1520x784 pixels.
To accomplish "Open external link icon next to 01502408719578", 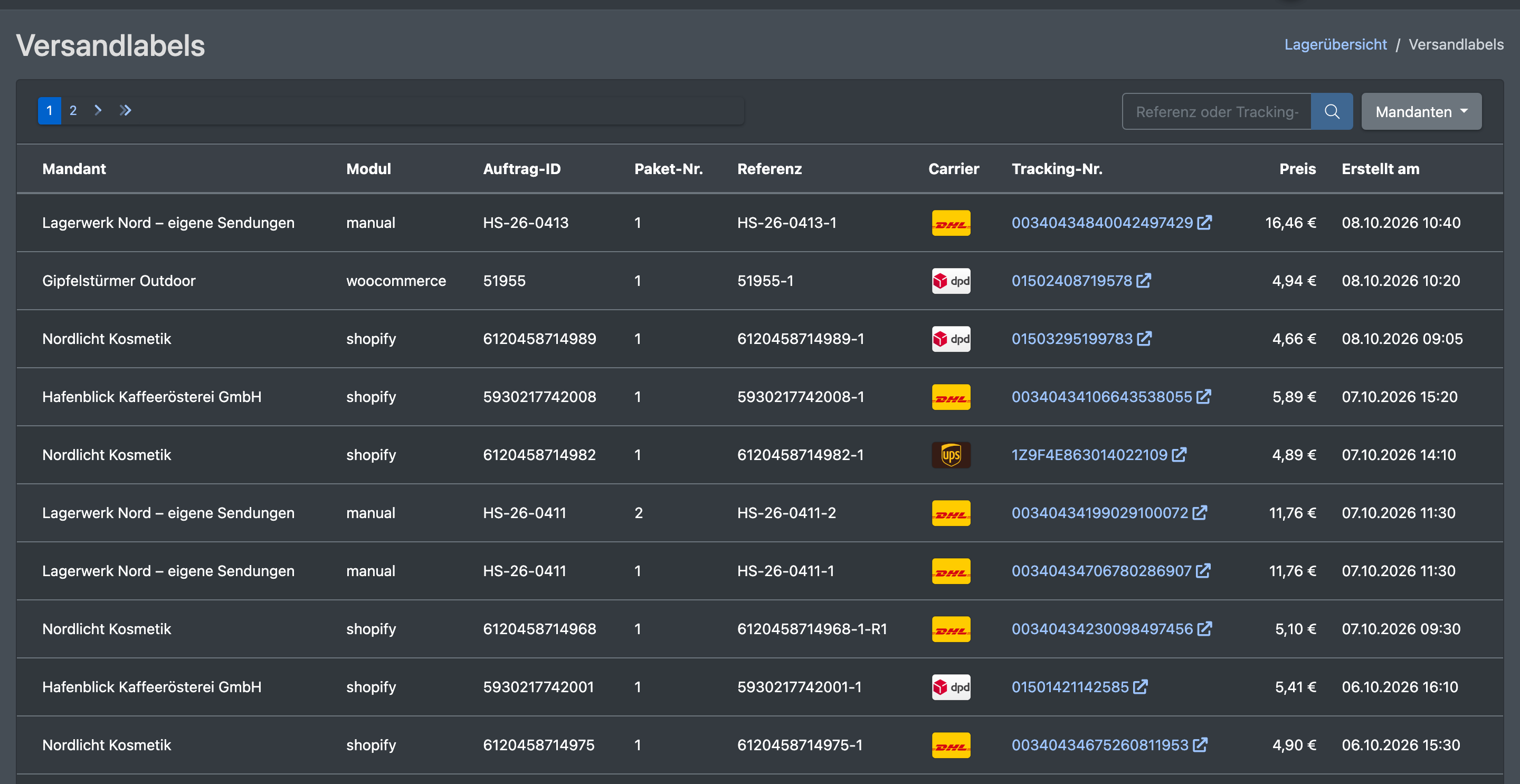I will [1144, 280].
